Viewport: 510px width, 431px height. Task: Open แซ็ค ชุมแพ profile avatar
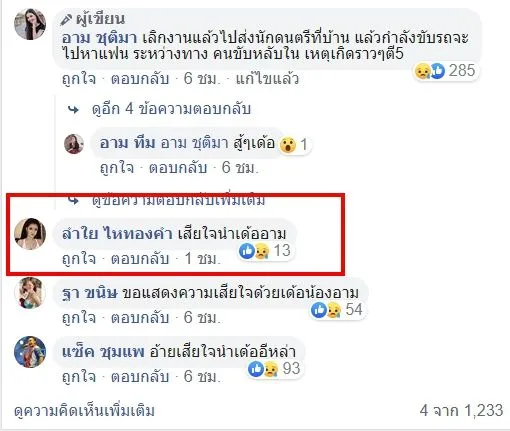30,352
